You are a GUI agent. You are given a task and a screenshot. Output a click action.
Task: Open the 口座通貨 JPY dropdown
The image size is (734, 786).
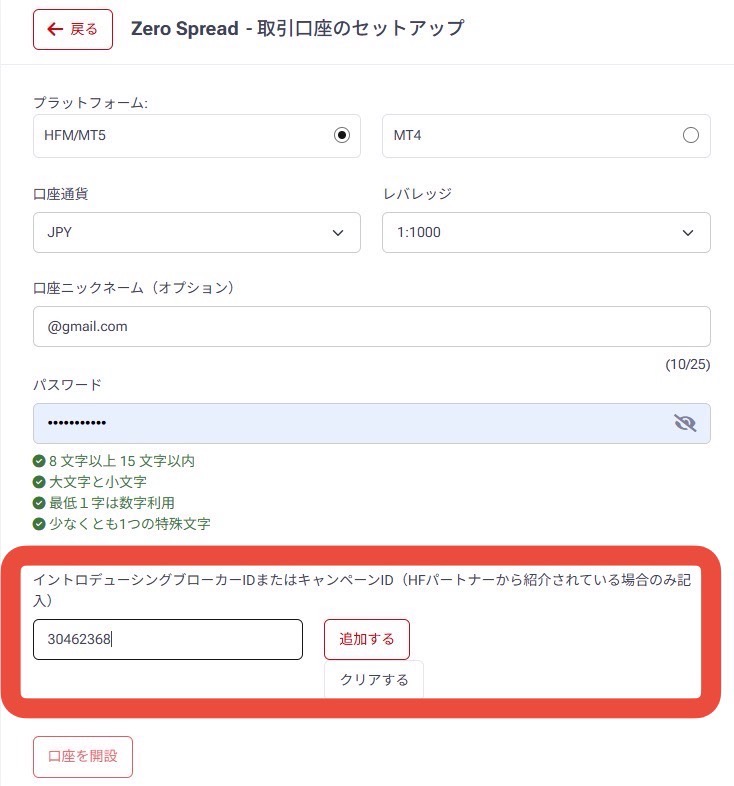click(196, 232)
